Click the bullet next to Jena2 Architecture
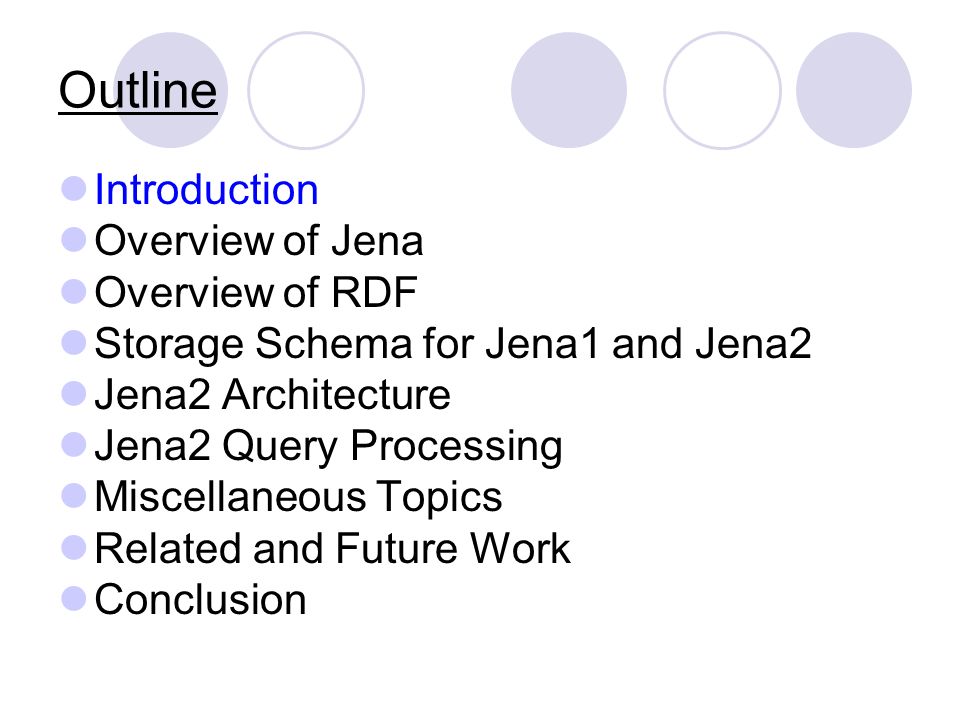Image resolution: width=960 pixels, height=720 pixels. pyautogui.click(x=73, y=394)
